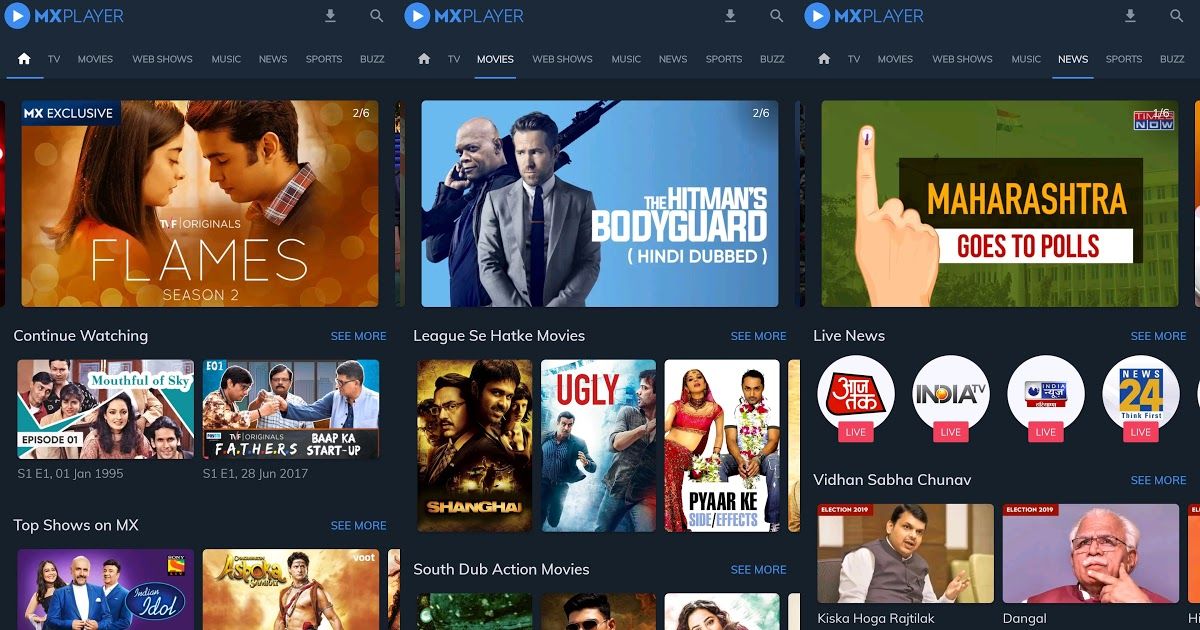The image size is (1200, 630).
Task: Open Movies tab in left panel
Action: point(95,59)
